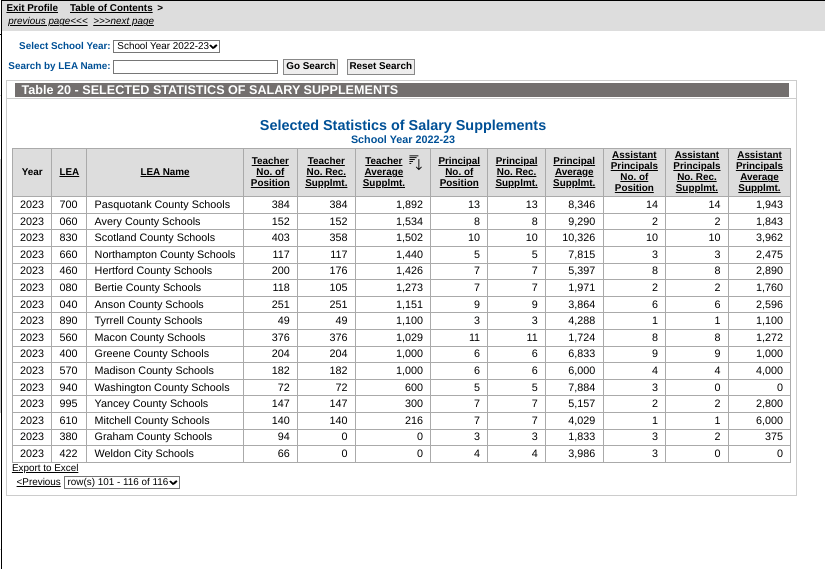Click the Previous rows link below table
Viewport: 825px width, 569px height.
coord(38,482)
